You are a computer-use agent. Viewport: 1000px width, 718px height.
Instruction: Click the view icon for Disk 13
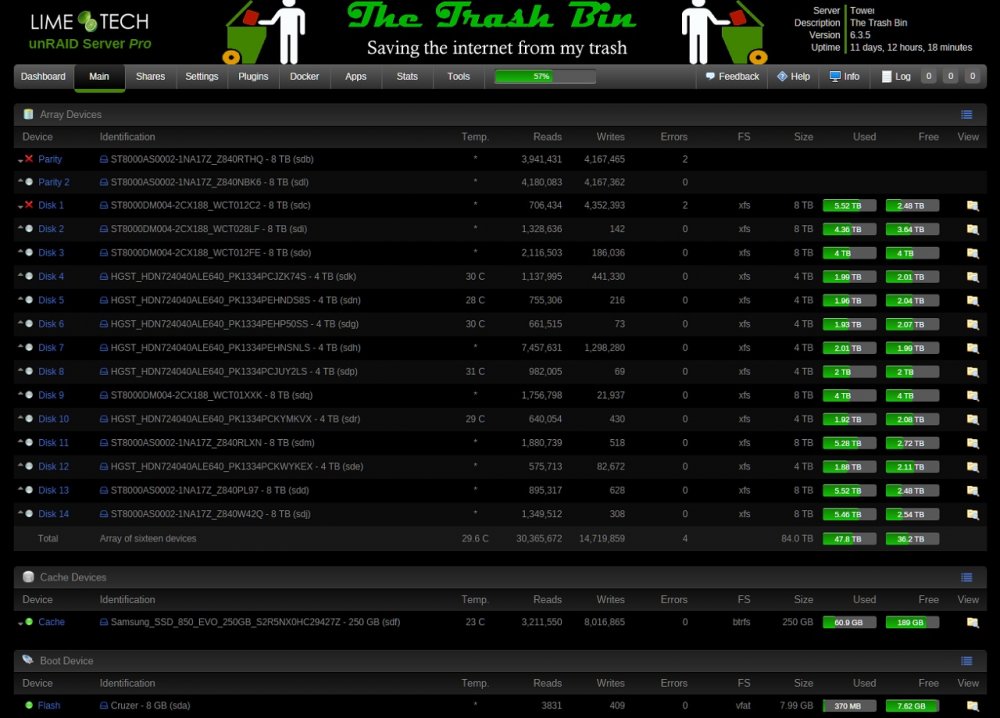(972, 490)
